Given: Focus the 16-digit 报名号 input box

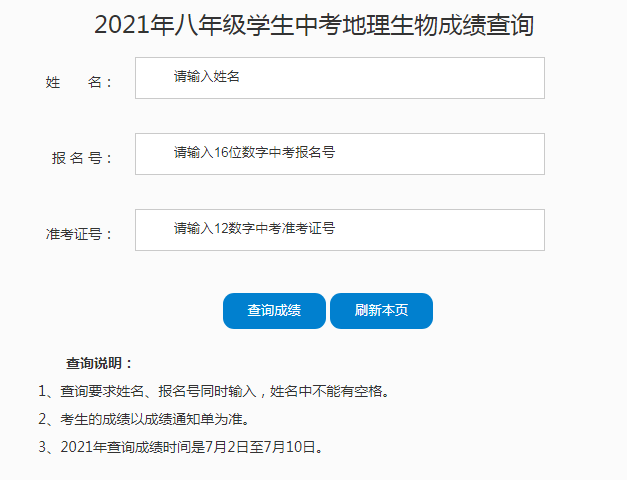Looking at the screenshot, I should 340,154.
